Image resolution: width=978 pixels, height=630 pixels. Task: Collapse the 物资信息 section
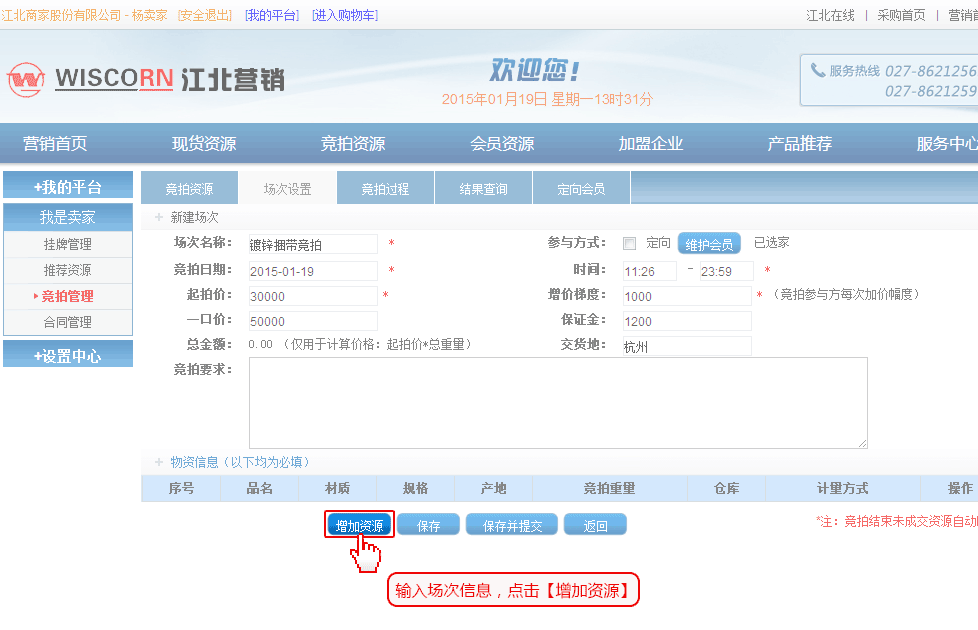pos(158,462)
